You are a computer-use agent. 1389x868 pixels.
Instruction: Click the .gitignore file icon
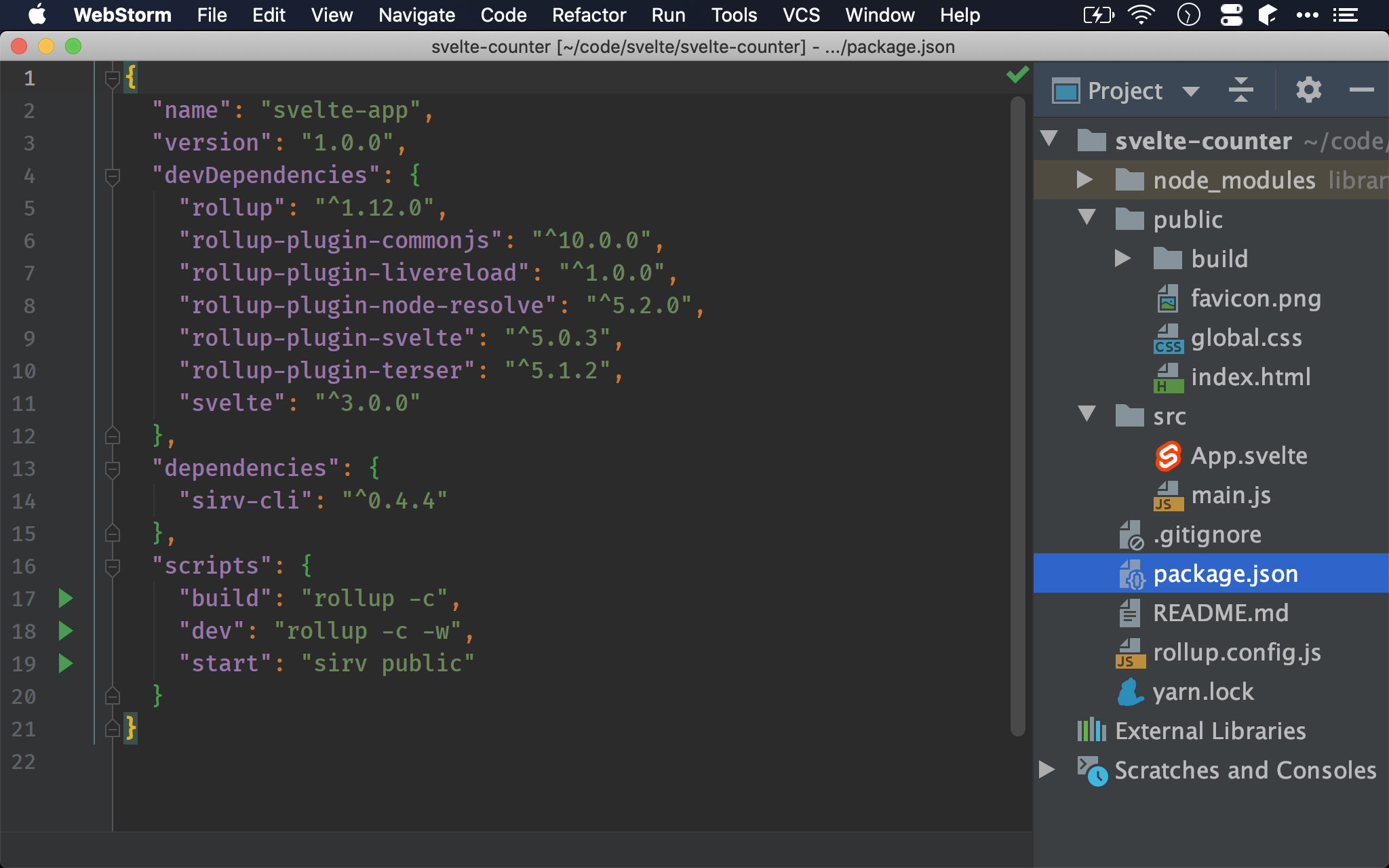point(1131,535)
